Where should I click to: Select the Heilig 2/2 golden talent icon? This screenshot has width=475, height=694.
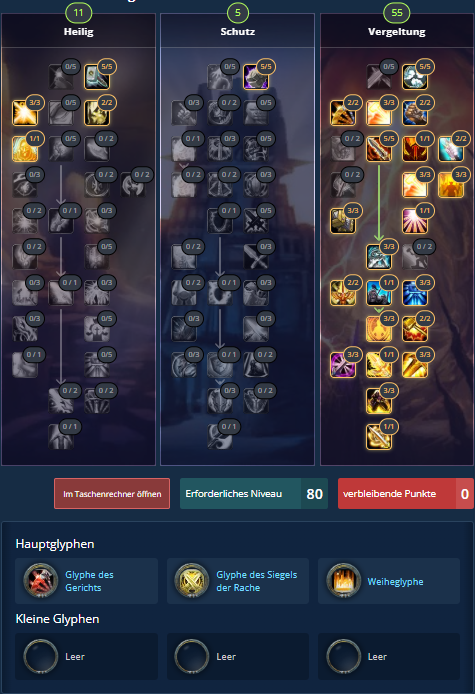pyautogui.click(x=97, y=113)
